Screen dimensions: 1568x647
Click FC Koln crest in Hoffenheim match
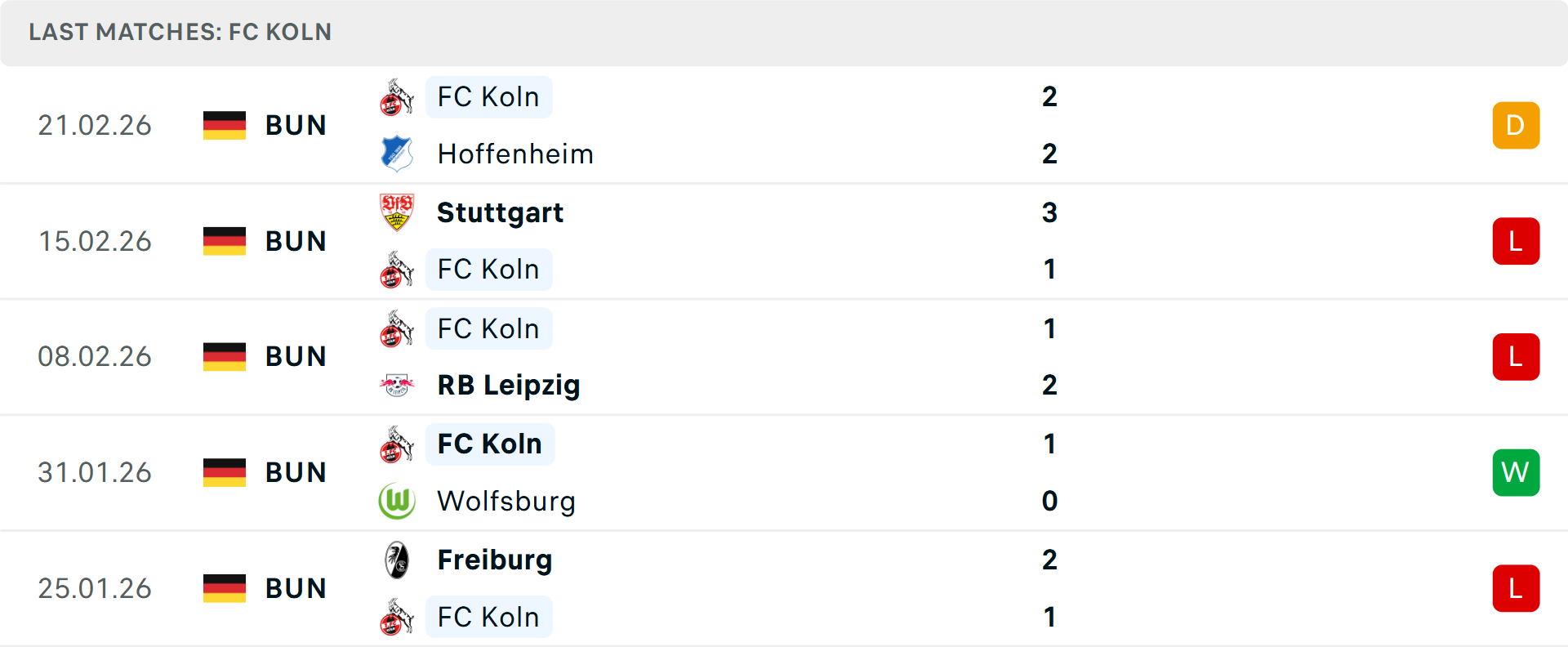(x=397, y=97)
